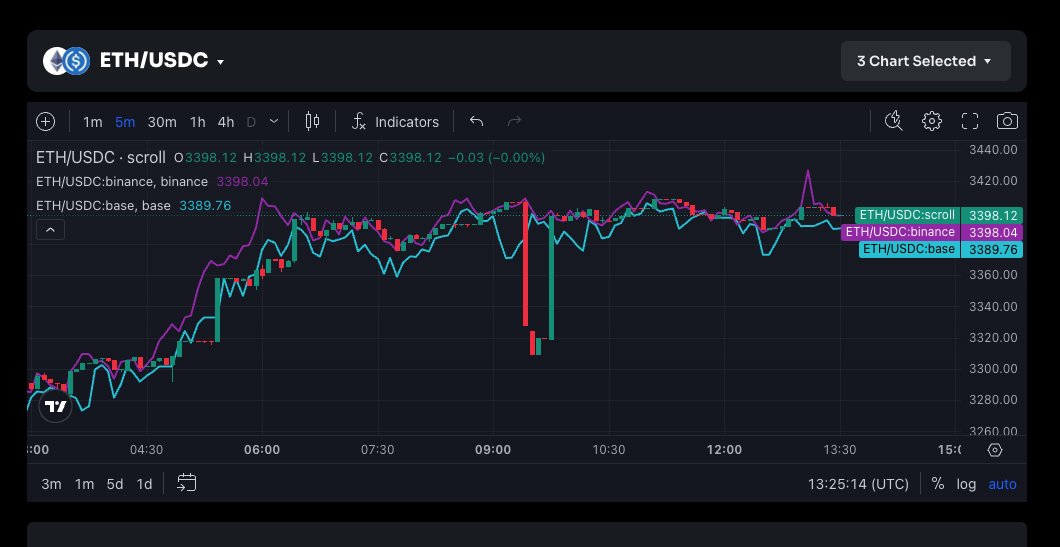This screenshot has width=1060, height=547.
Task: Click the 12:00 time axis label
Action: (x=725, y=450)
